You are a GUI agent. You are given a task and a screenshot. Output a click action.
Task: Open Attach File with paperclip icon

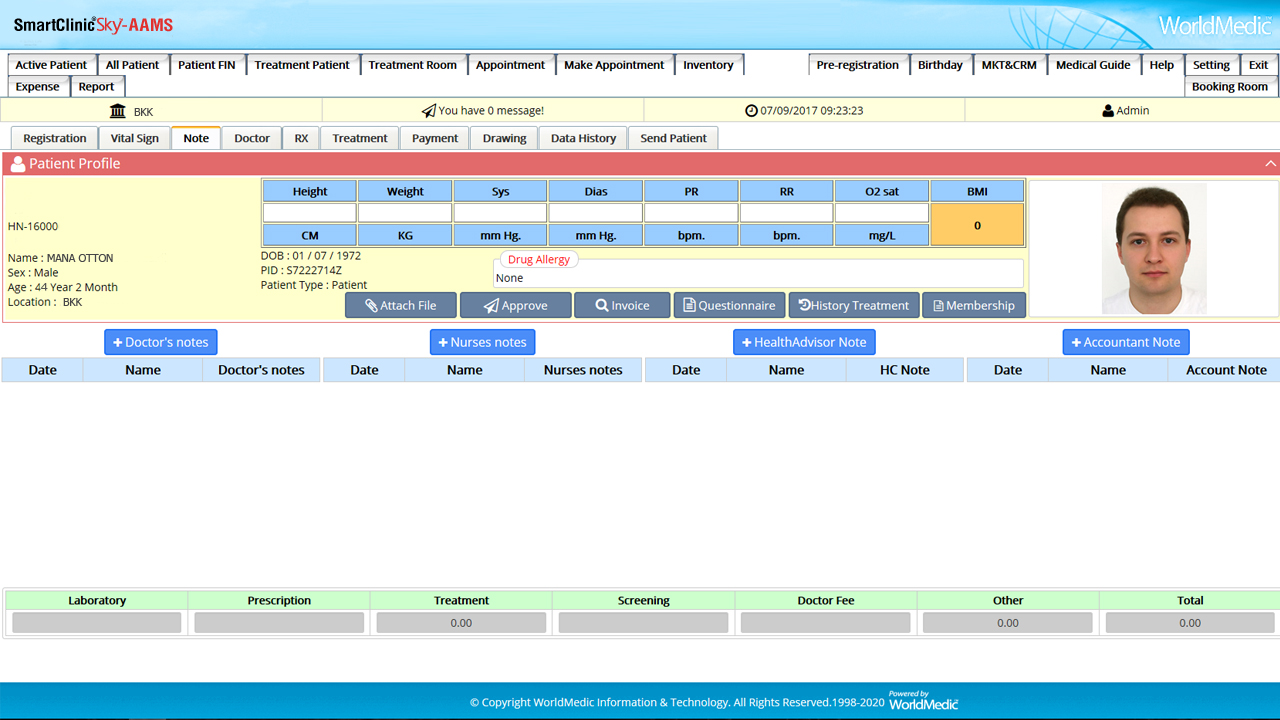(x=400, y=305)
